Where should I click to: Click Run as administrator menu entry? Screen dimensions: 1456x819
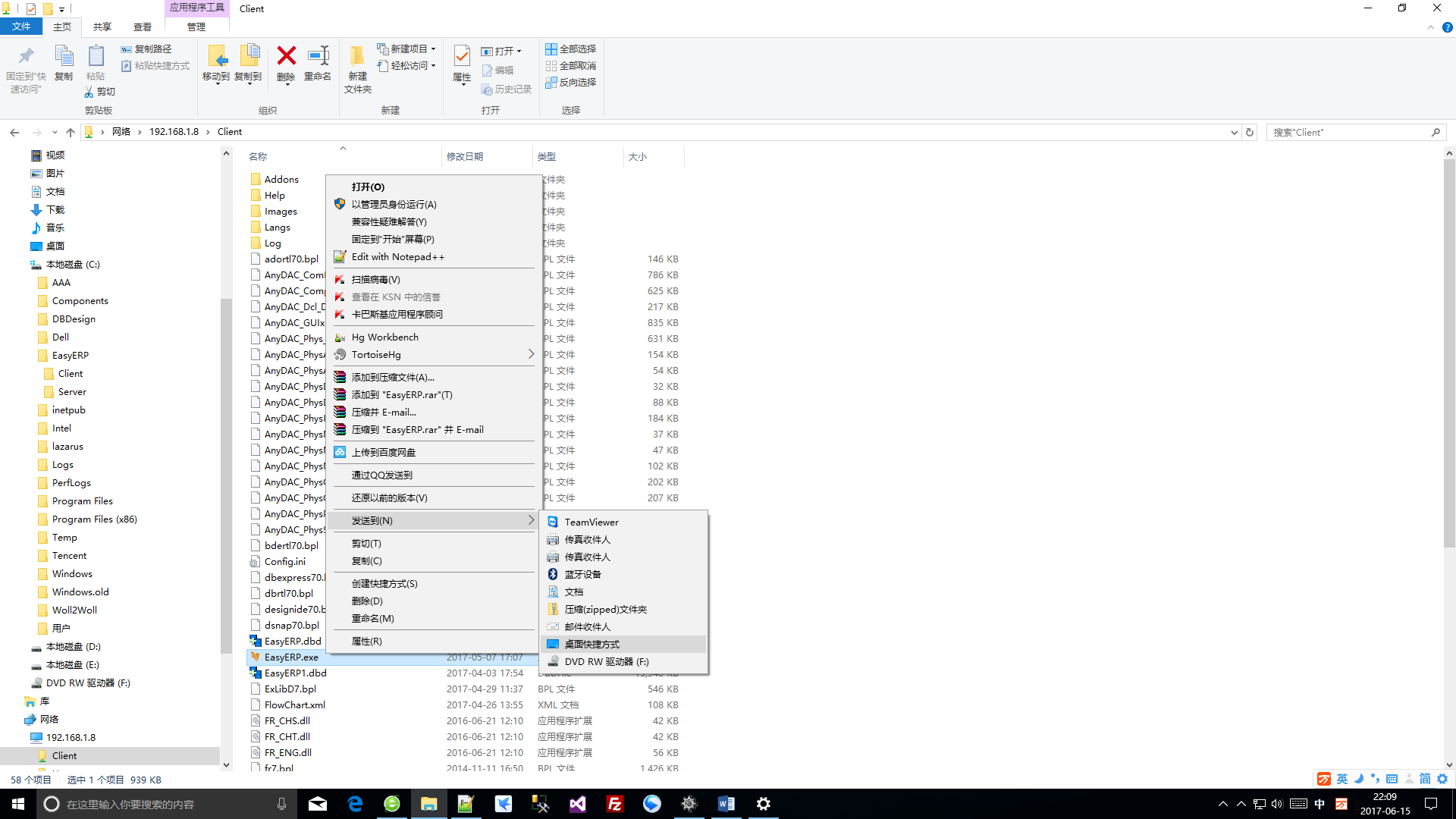(x=394, y=205)
